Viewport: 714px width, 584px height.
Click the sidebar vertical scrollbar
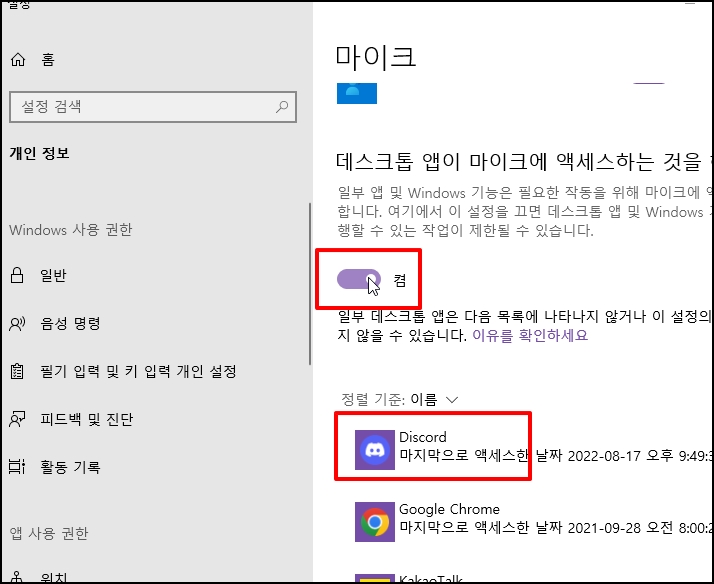coord(310,284)
